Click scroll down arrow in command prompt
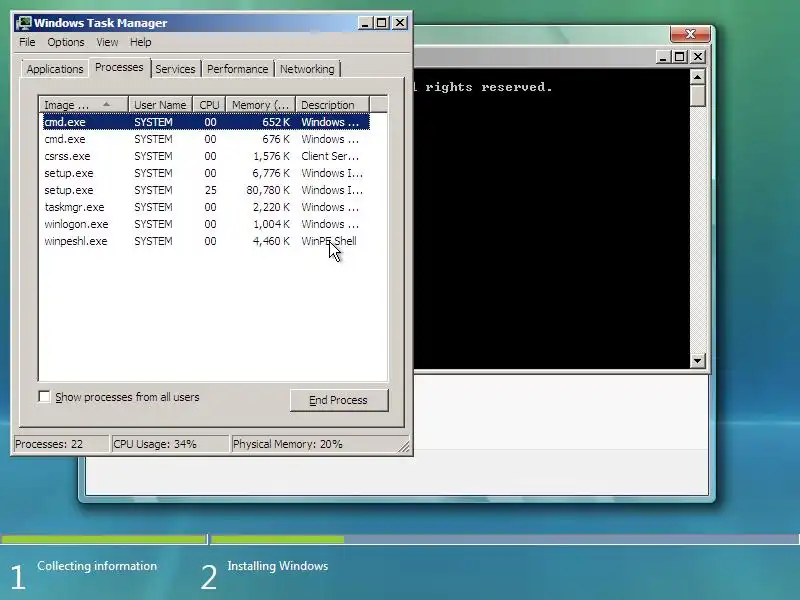Image resolution: width=800 pixels, height=600 pixels. pyautogui.click(x=697, y=361)
